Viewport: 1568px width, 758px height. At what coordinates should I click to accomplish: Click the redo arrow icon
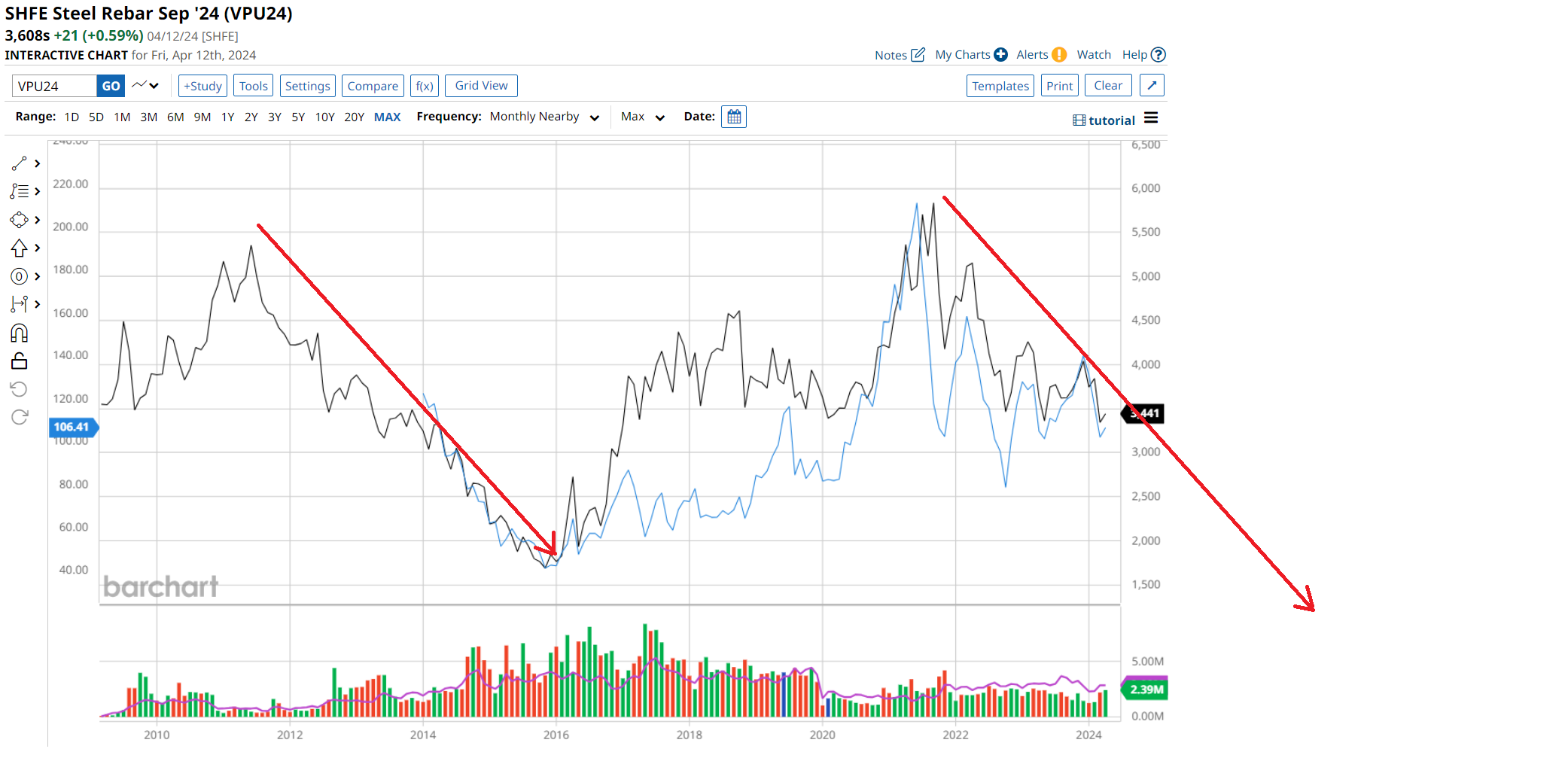pyautogui.click(x=20, y=417)
